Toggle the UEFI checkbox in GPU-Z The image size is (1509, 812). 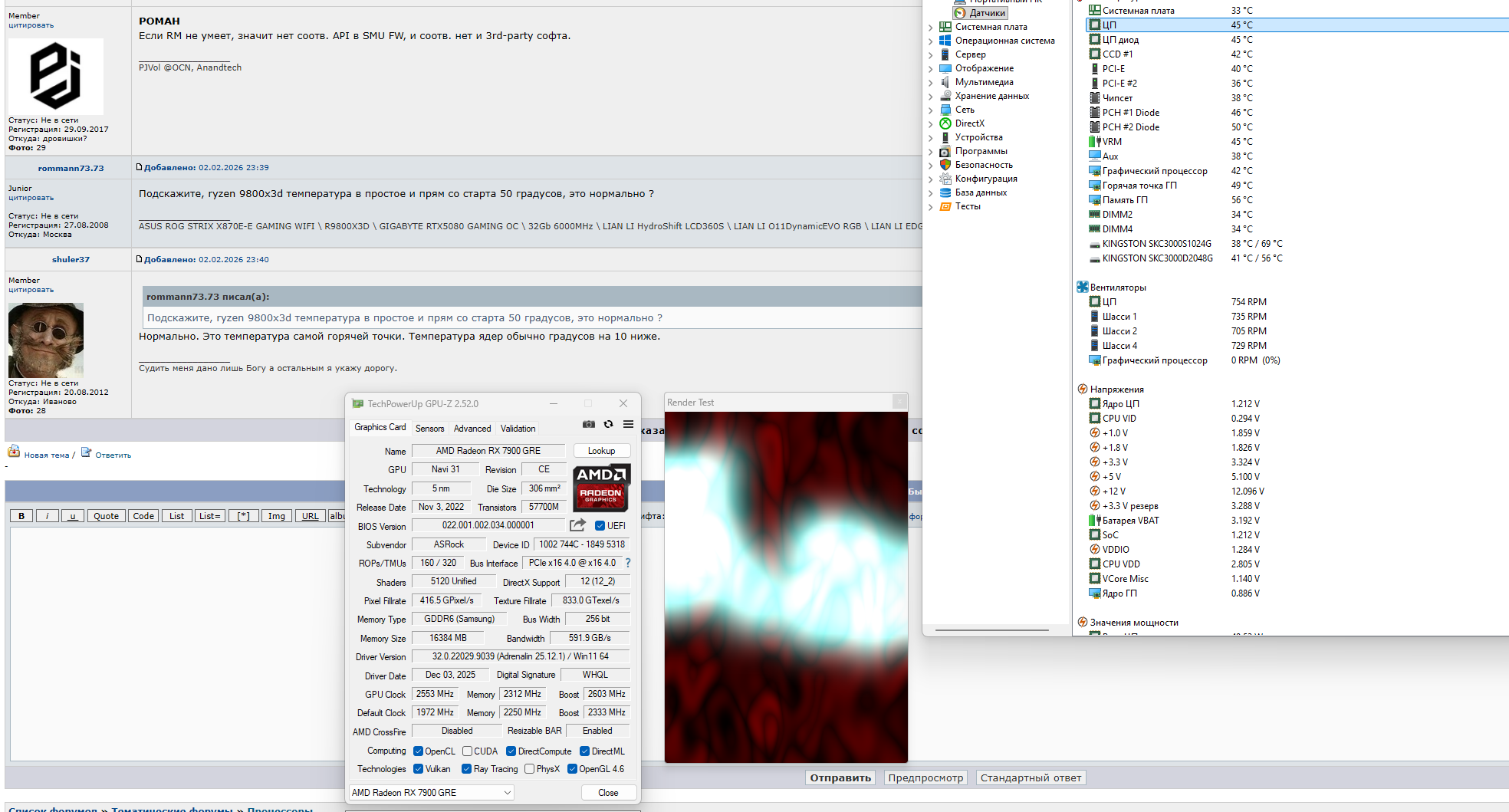(x=600, y=526)
